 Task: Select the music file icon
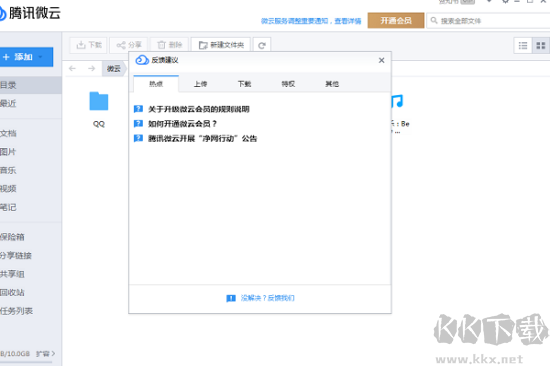click(398, 102)
